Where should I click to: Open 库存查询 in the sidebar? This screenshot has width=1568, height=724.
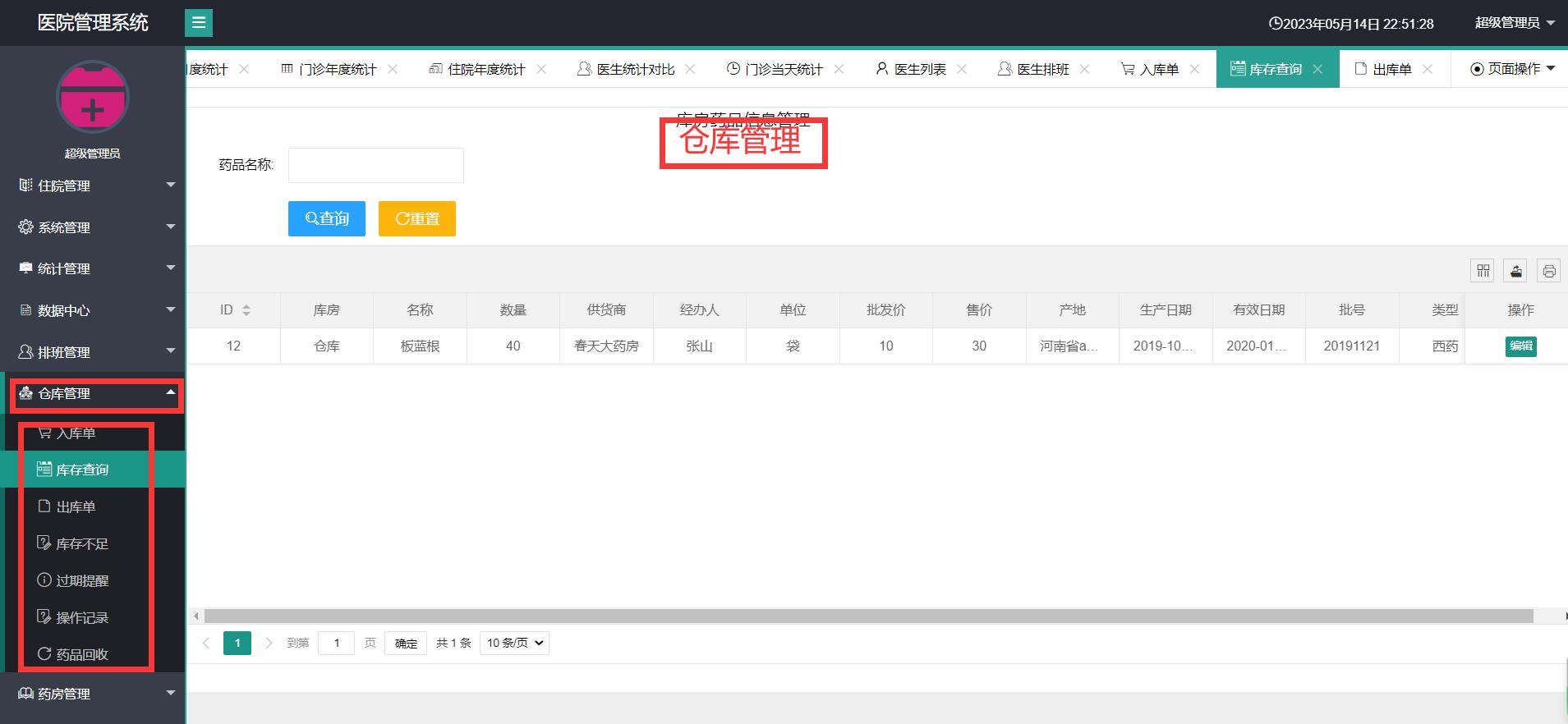coord(93,470)
